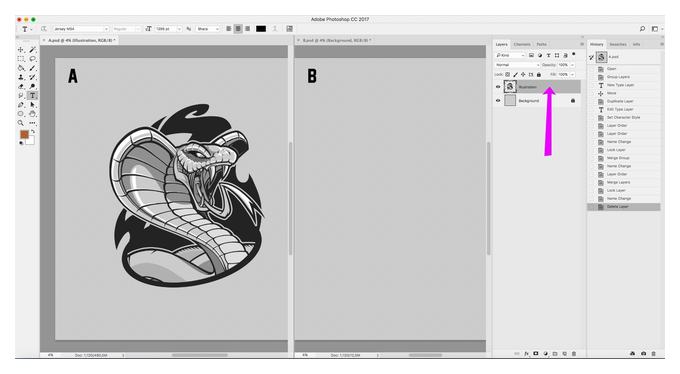Open the Edit Toolbar three-dots button
680x374 pixels.
pyautogui.click(x=33, y=123)
